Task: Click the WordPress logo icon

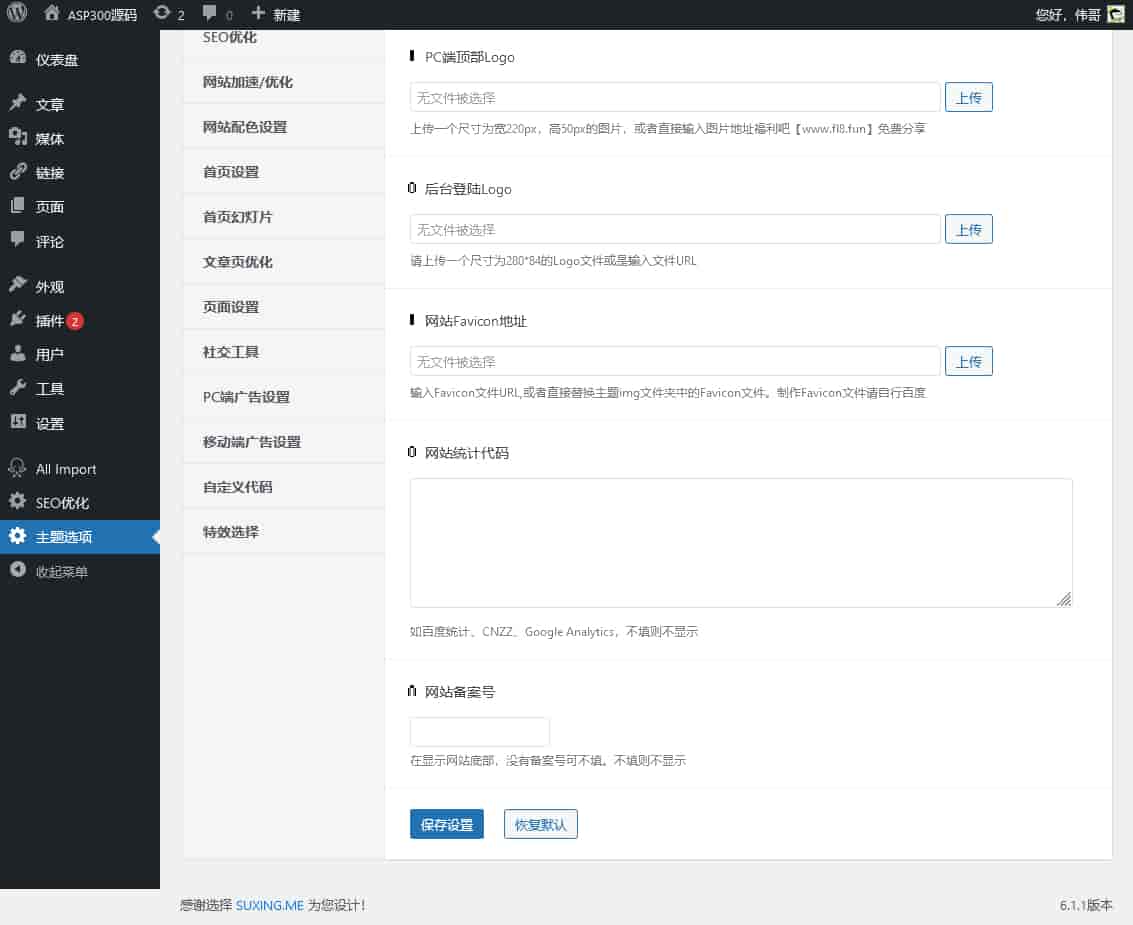Action: (17, 13)
